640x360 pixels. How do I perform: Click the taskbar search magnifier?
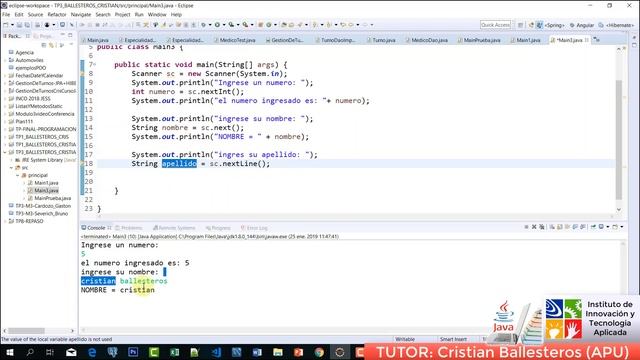click(30, 352)
